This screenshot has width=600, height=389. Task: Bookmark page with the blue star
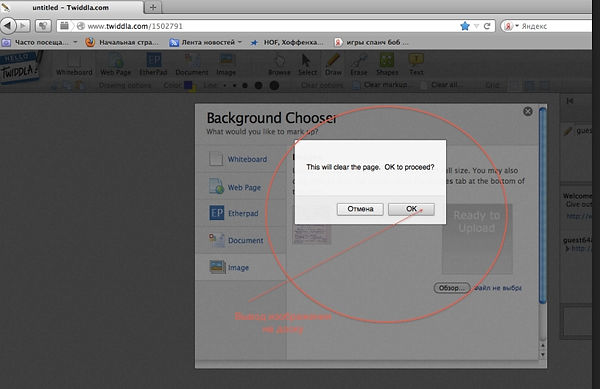pyautogui.click(x=465, y=26)
